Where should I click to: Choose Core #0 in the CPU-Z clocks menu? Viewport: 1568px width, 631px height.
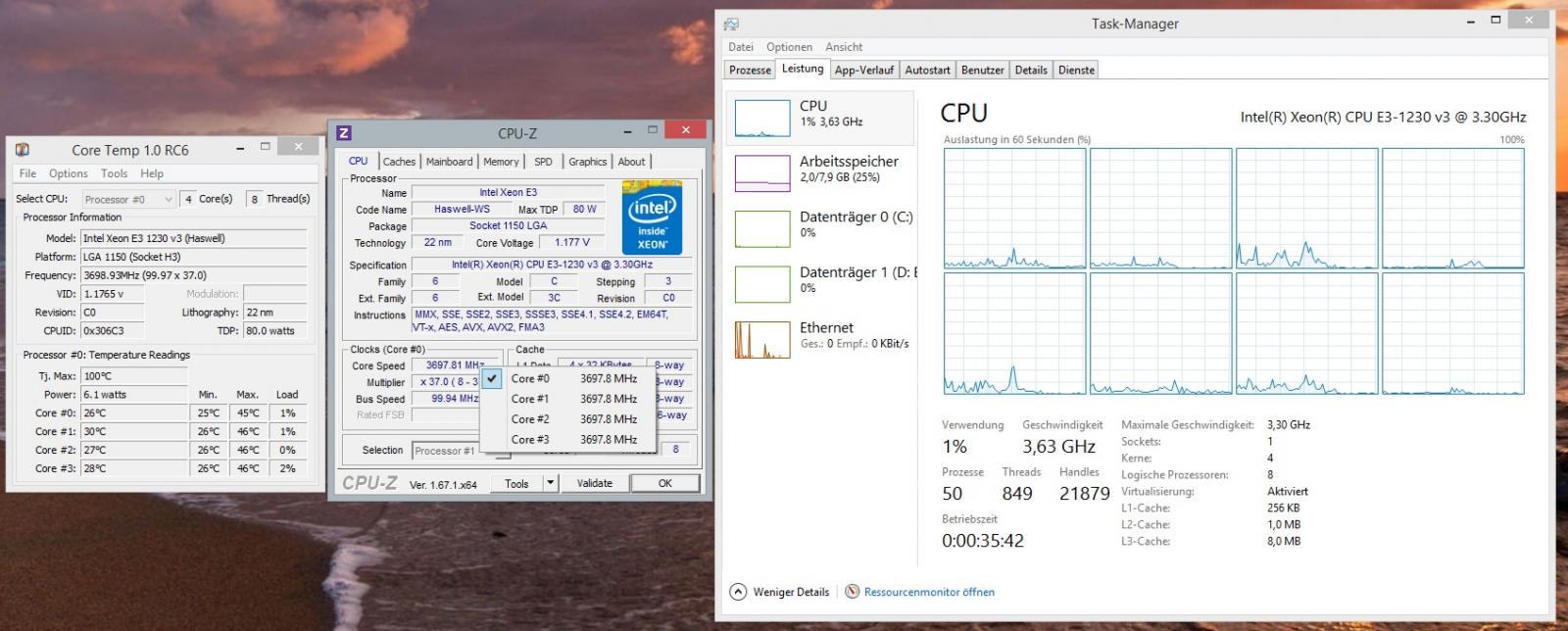point(568,378)
